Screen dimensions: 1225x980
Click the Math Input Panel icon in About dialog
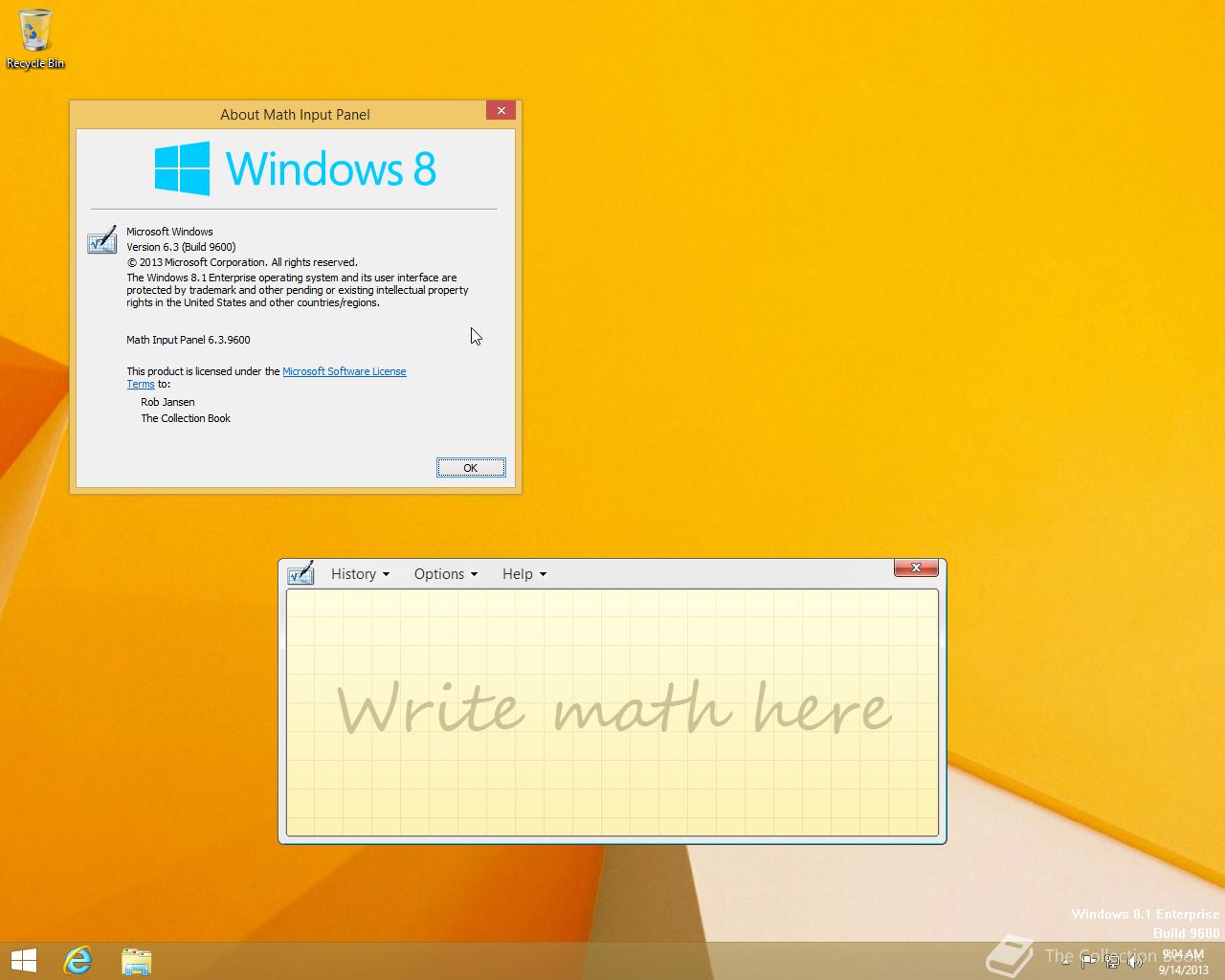101,241
